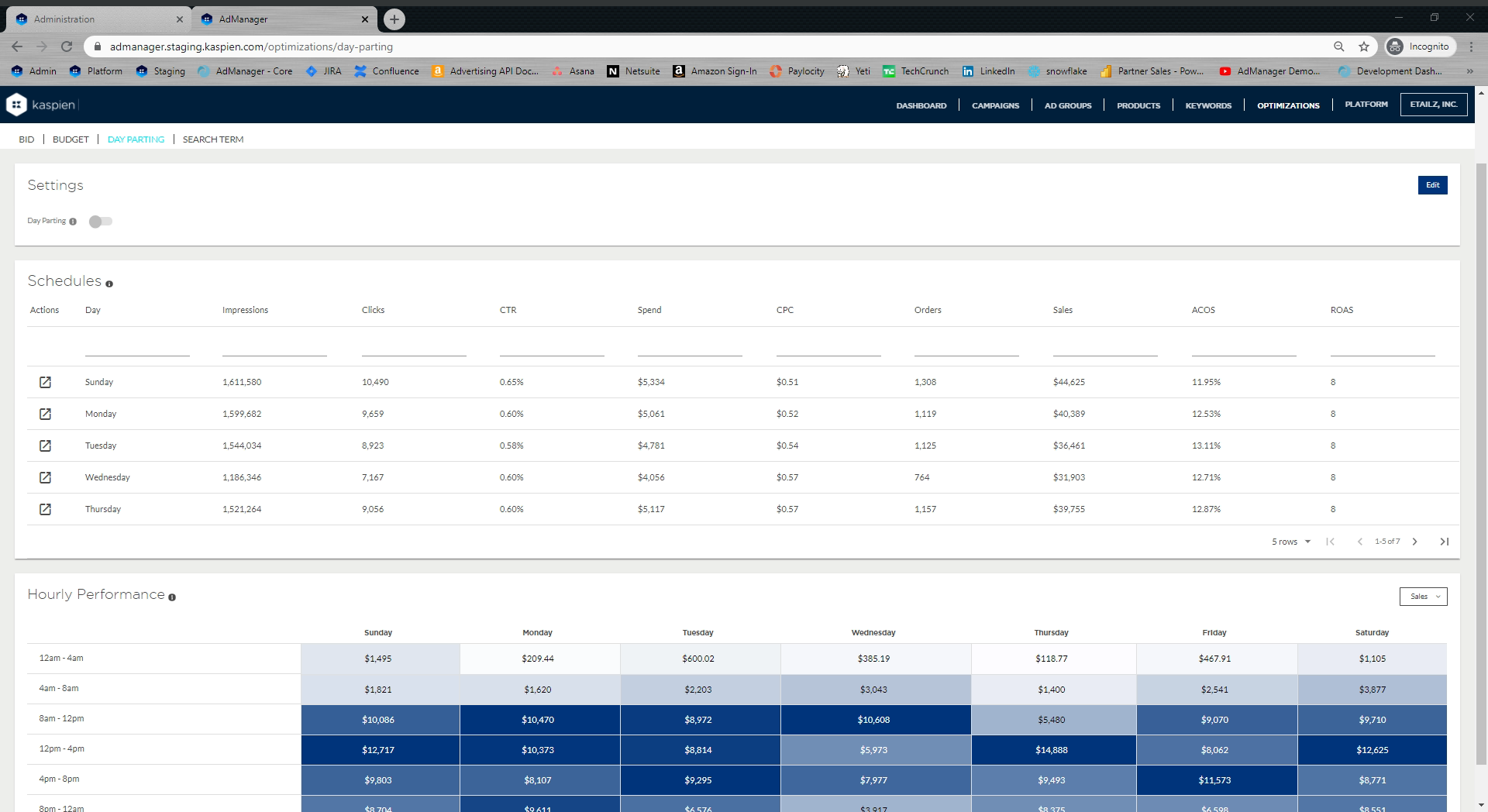Open the Campaigns nav item

click(996, 105)
